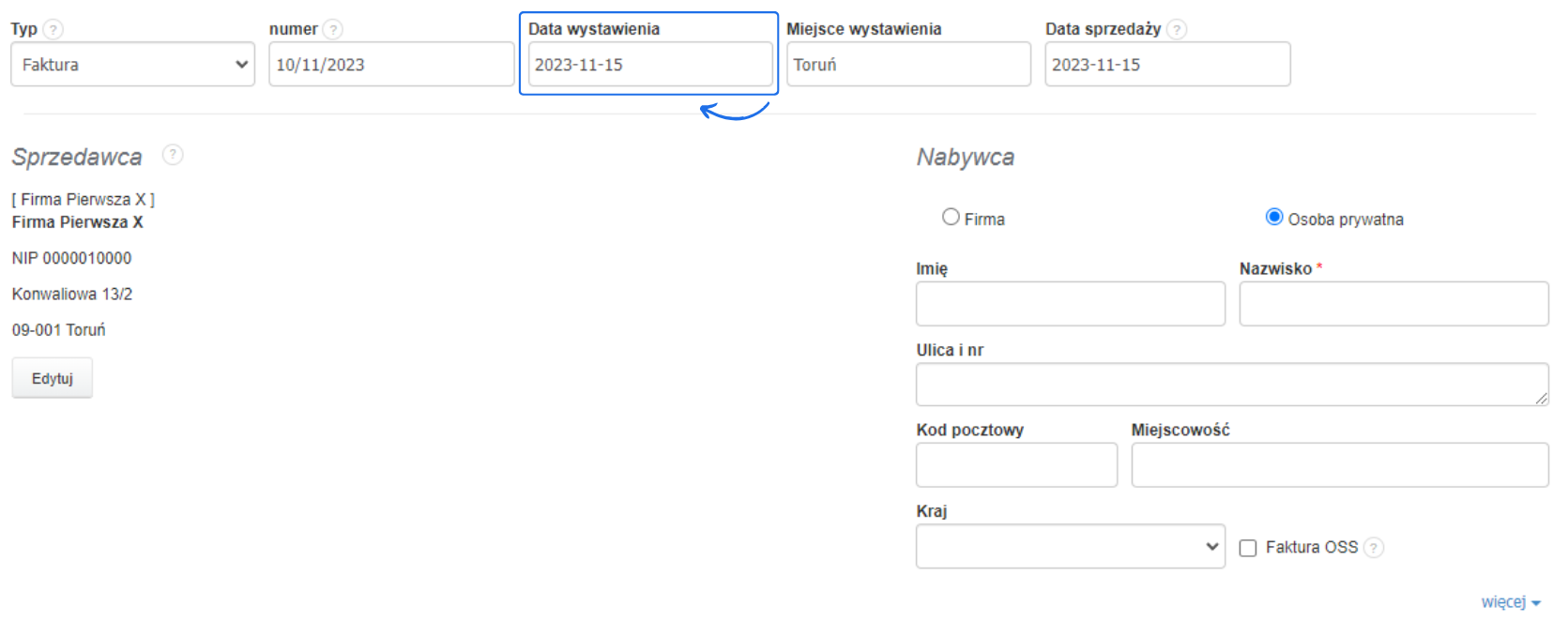Open help icon next to Typ label
This screenshot has width=1568, height=636.
click(53, 29)
